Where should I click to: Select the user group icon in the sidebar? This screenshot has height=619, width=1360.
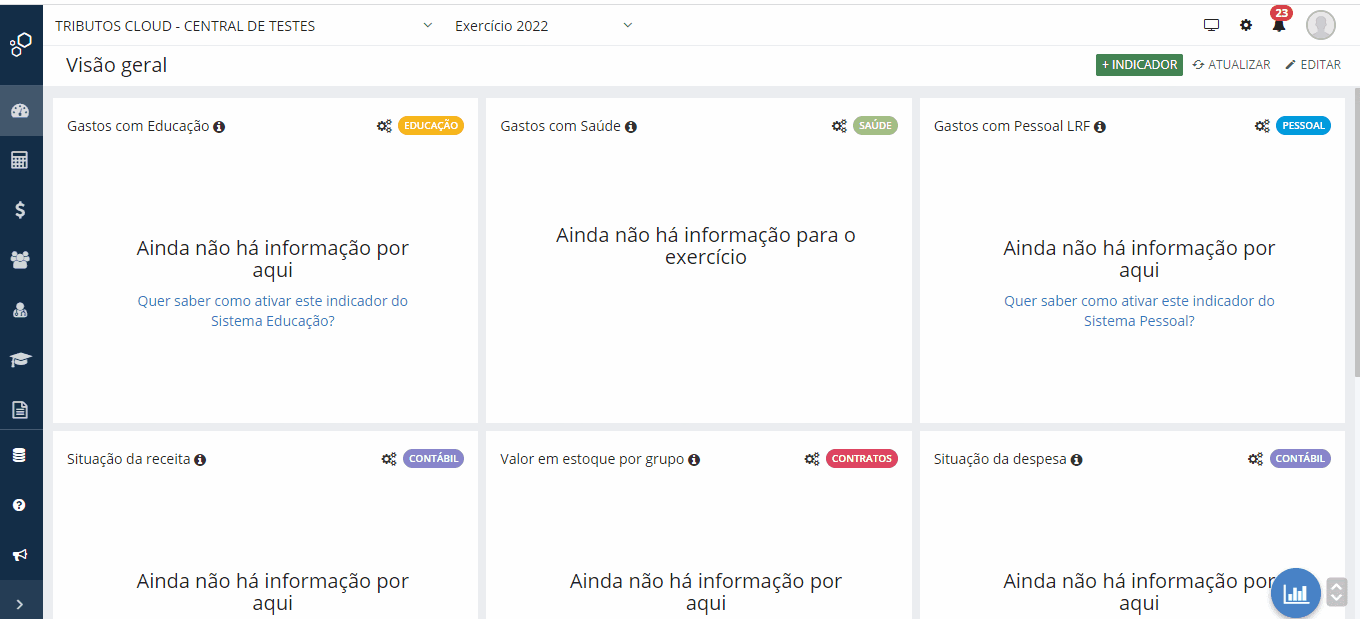pyautogui.click(x=21, y=259)
